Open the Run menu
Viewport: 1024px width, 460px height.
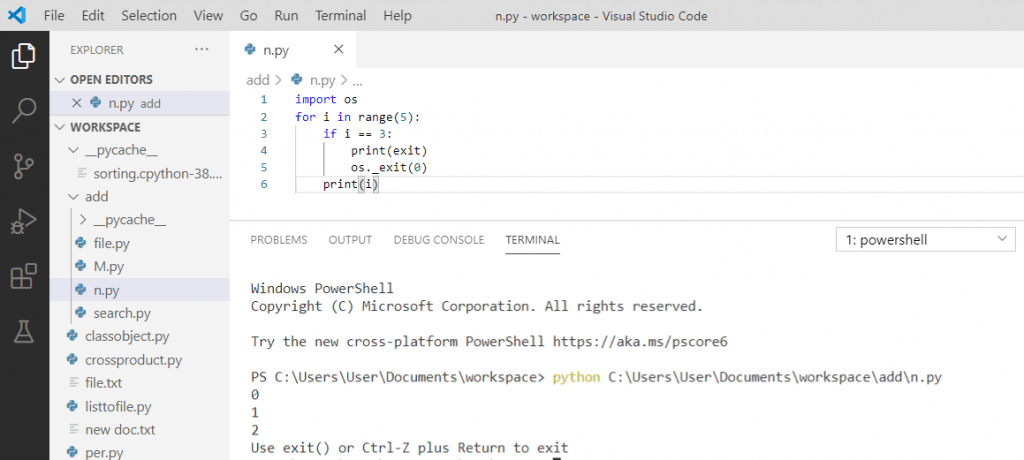[287, 15]
